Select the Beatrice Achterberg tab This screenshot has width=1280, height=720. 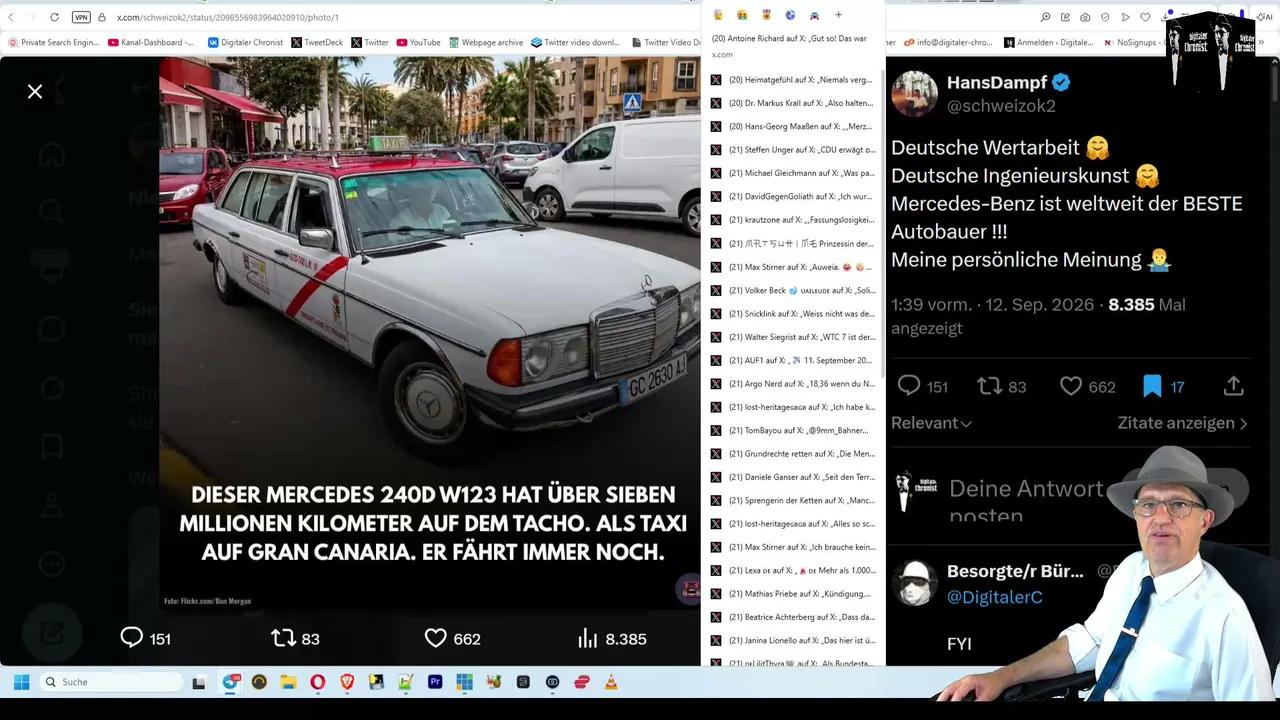pyautogui.click(x=792, y=617)
